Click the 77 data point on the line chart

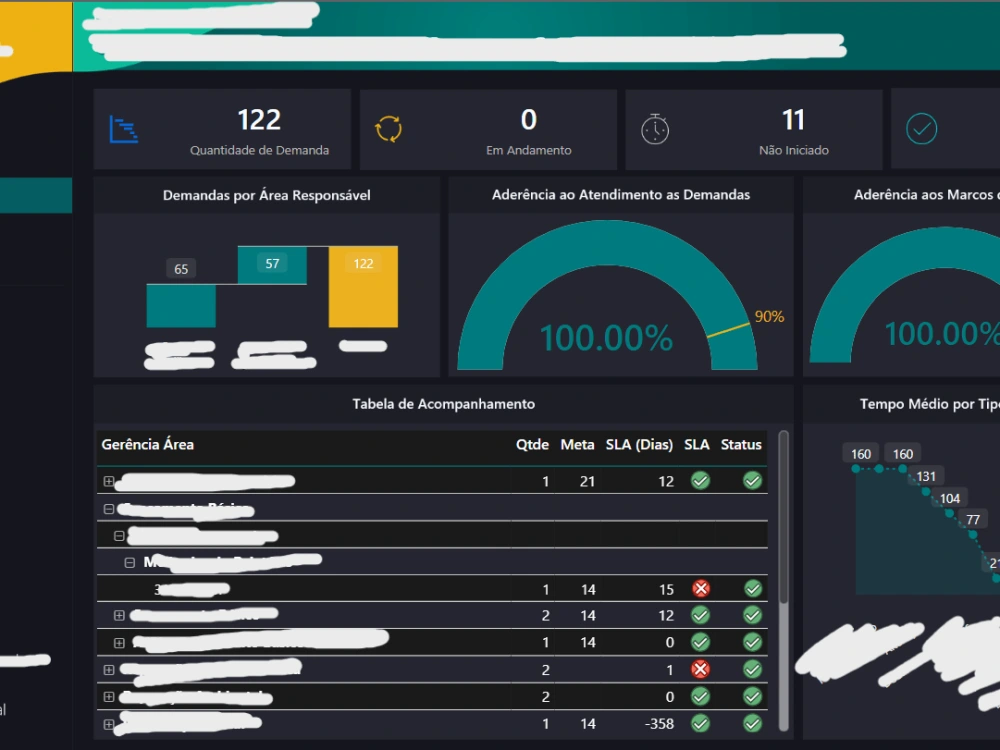973,534
